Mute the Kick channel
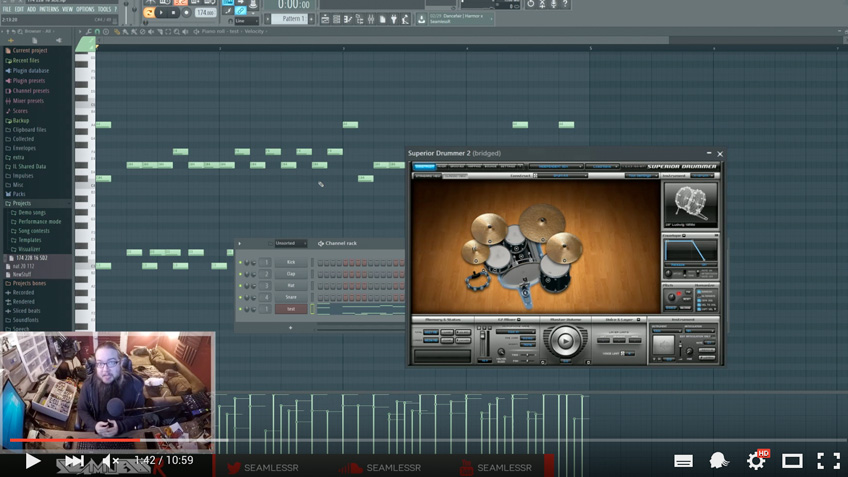The width and height of the screenshot is (848, 477). pyautogui.click(x=241, y=262)
